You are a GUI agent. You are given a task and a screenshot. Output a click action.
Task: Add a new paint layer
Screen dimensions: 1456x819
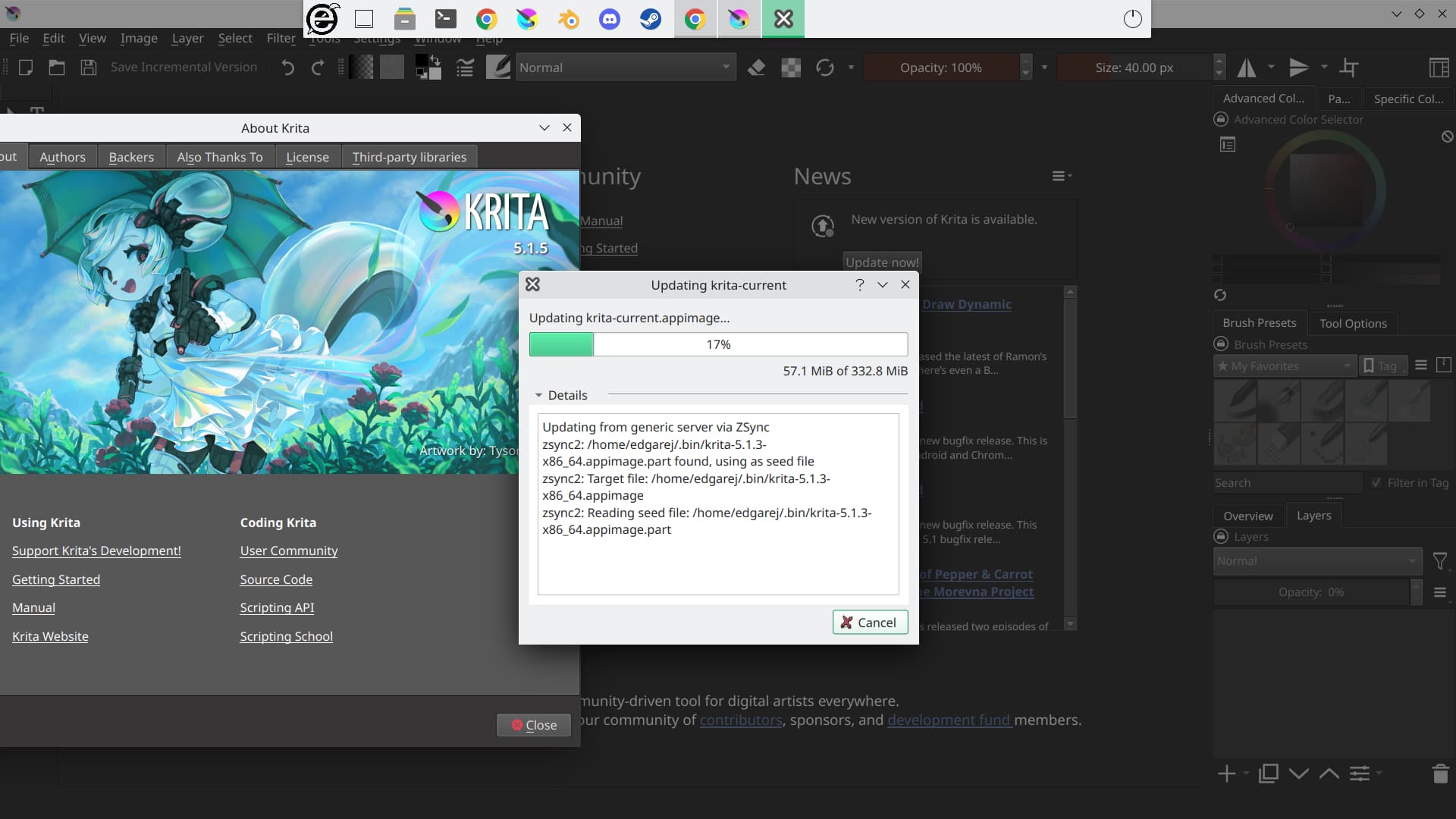(x=1225, y=773)
